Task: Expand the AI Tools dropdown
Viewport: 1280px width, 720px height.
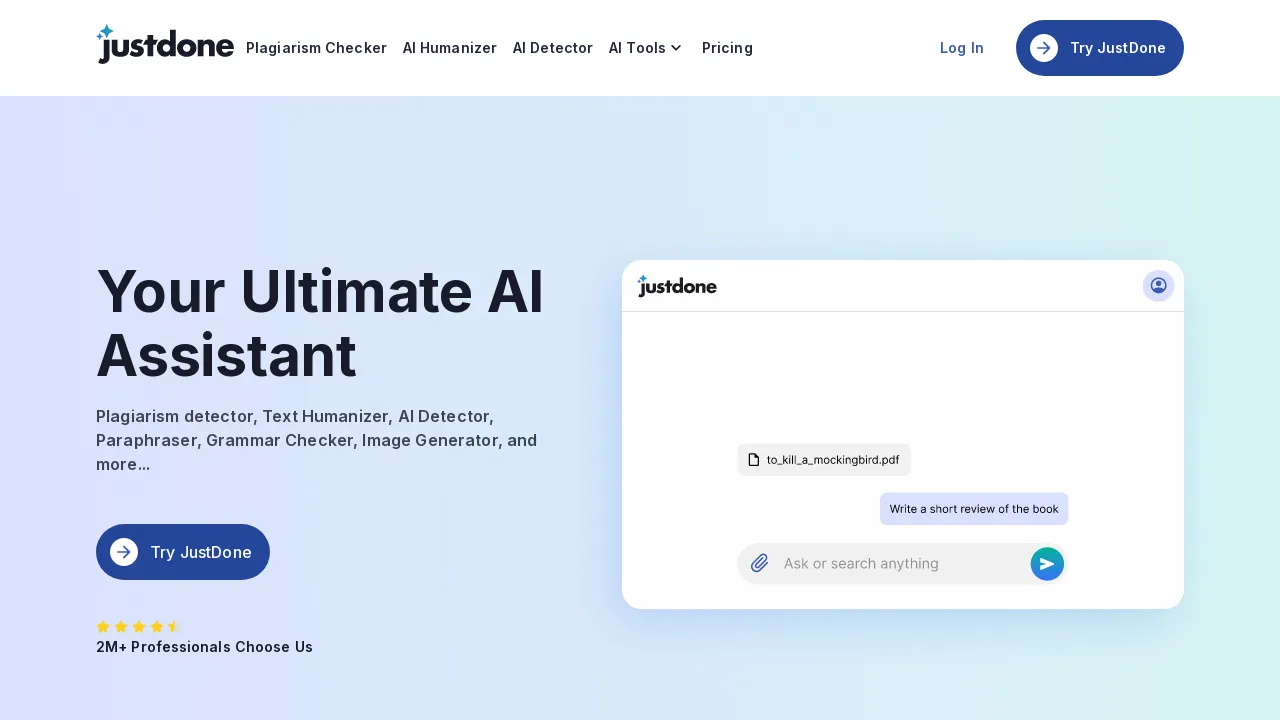Action: [637, 48]
